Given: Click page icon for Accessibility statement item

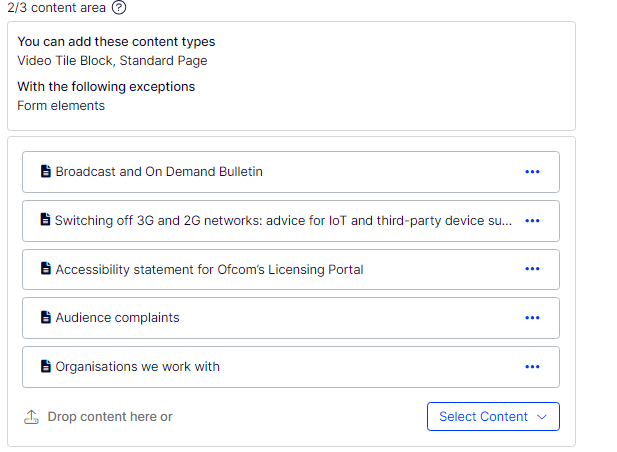Looking at the screenshot, I should (45, 269).
